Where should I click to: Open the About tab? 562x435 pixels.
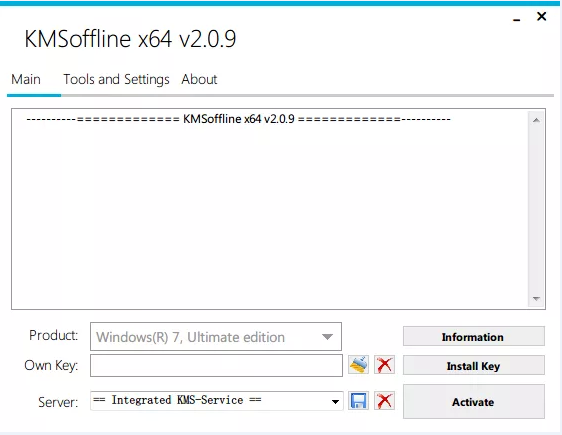coord(199,79)
